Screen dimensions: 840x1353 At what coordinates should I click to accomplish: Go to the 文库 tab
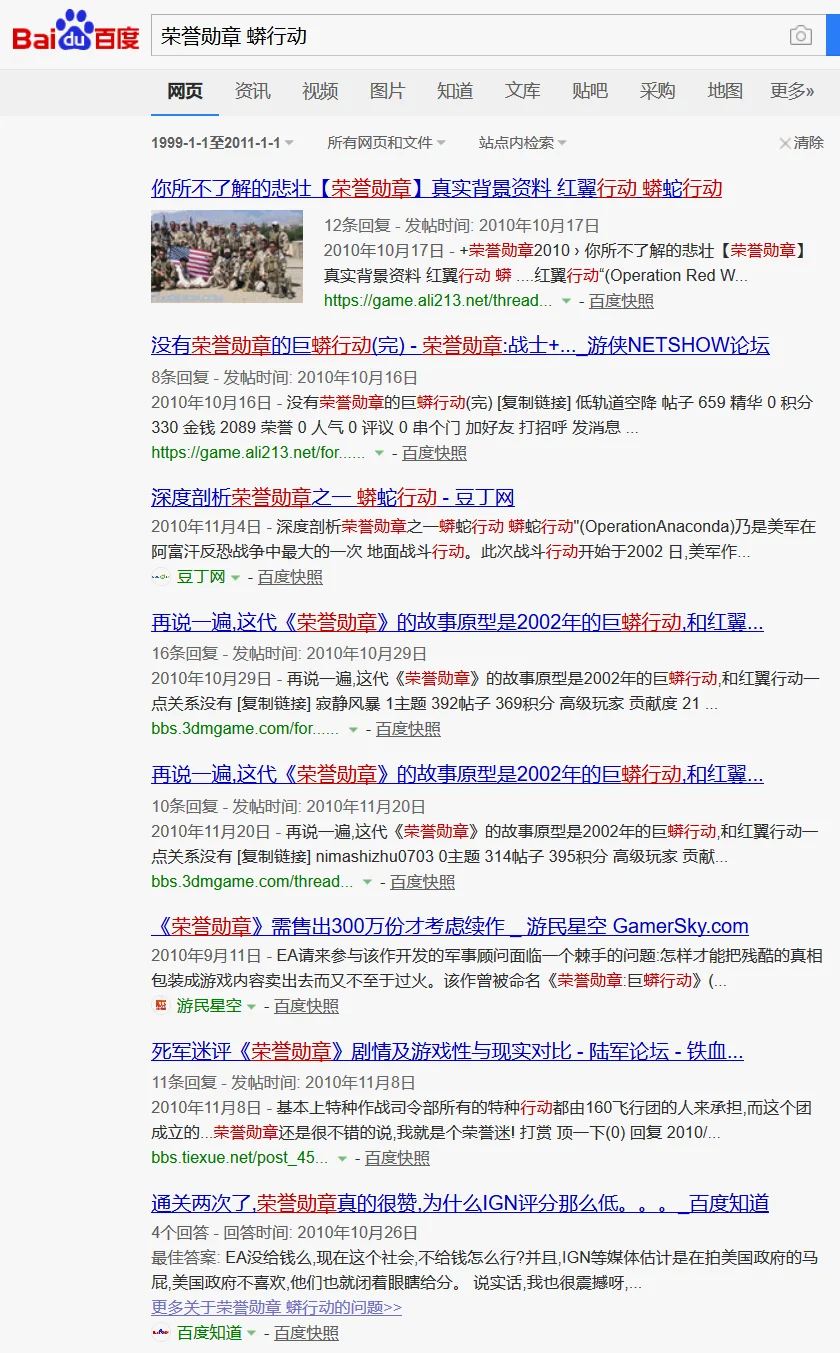click(x=522, y=91)
